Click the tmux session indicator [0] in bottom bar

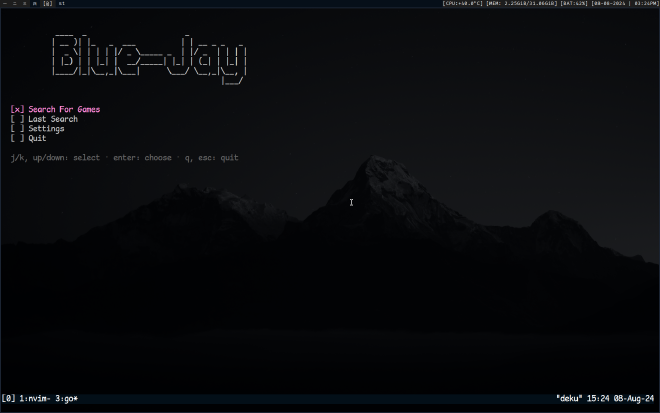(8, 398)
